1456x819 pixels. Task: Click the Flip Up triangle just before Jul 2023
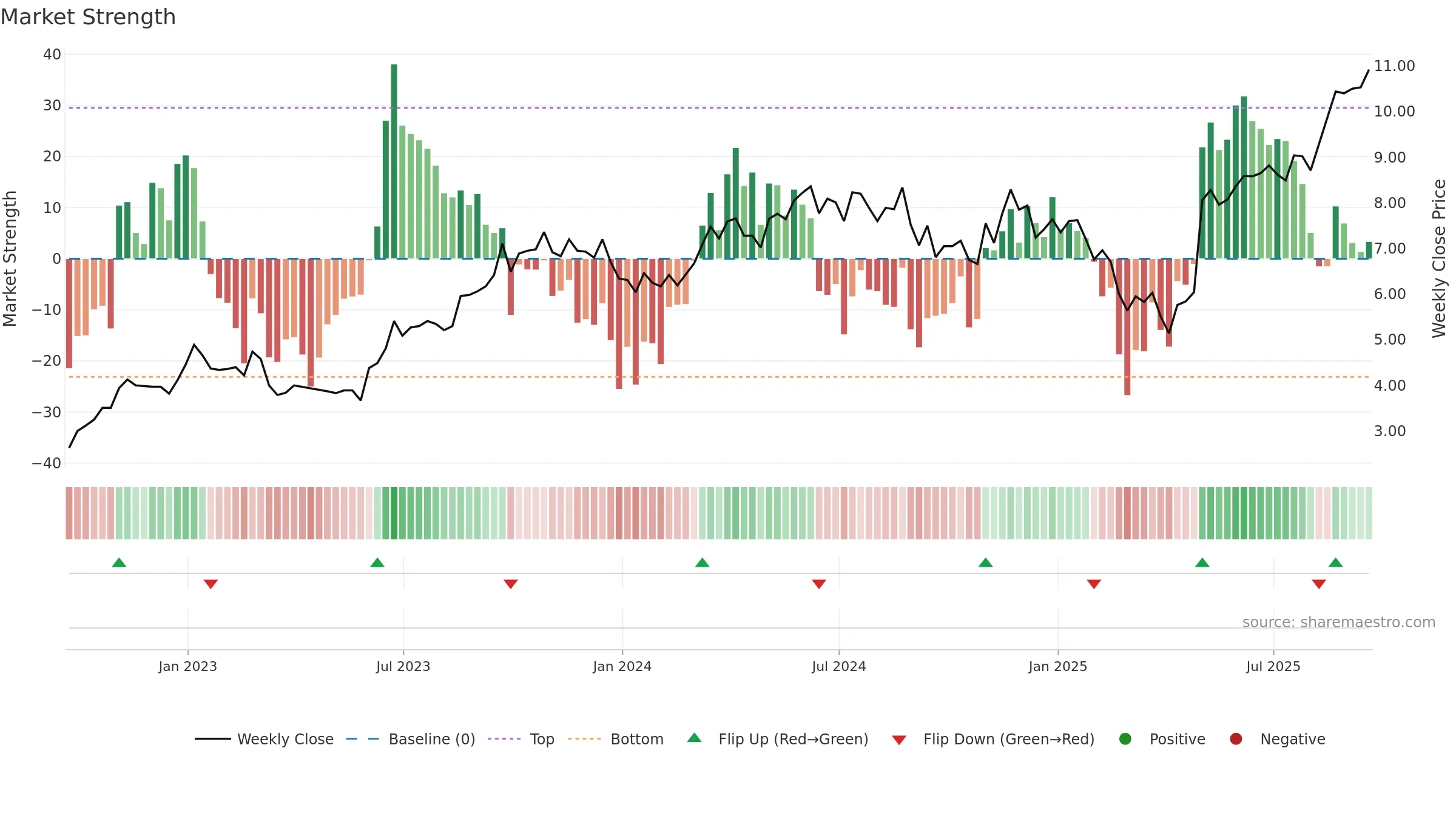pos(377,562)
